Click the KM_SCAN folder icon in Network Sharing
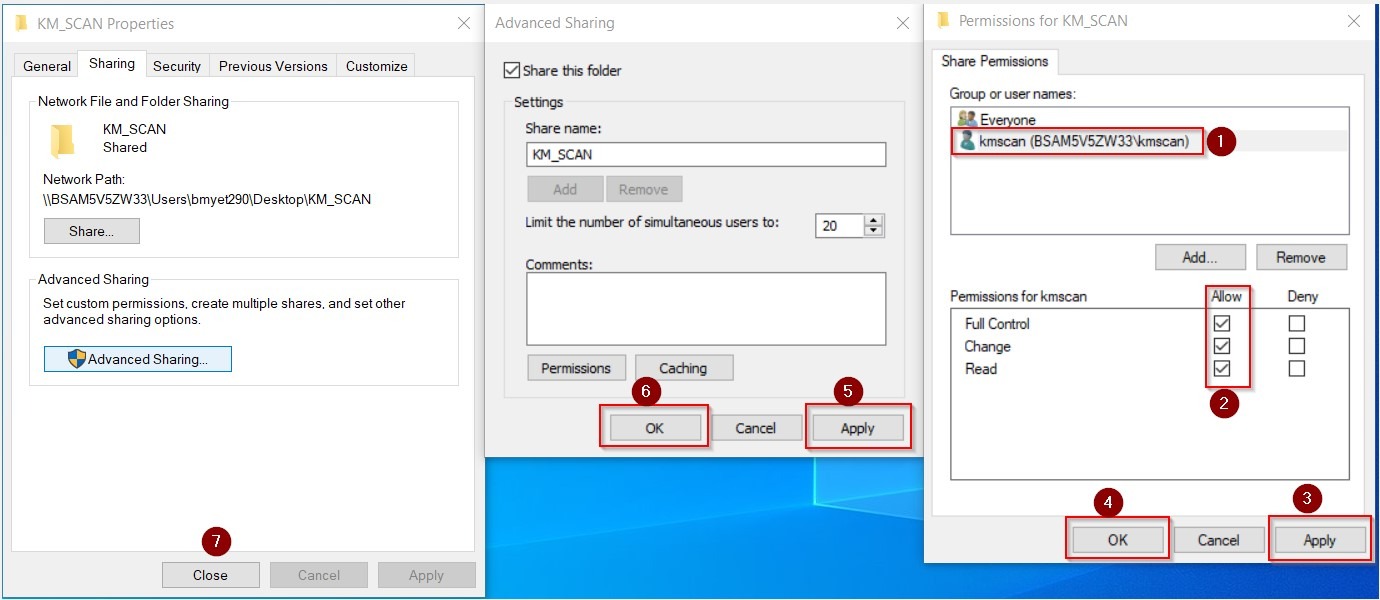 (x=63, y=141)
